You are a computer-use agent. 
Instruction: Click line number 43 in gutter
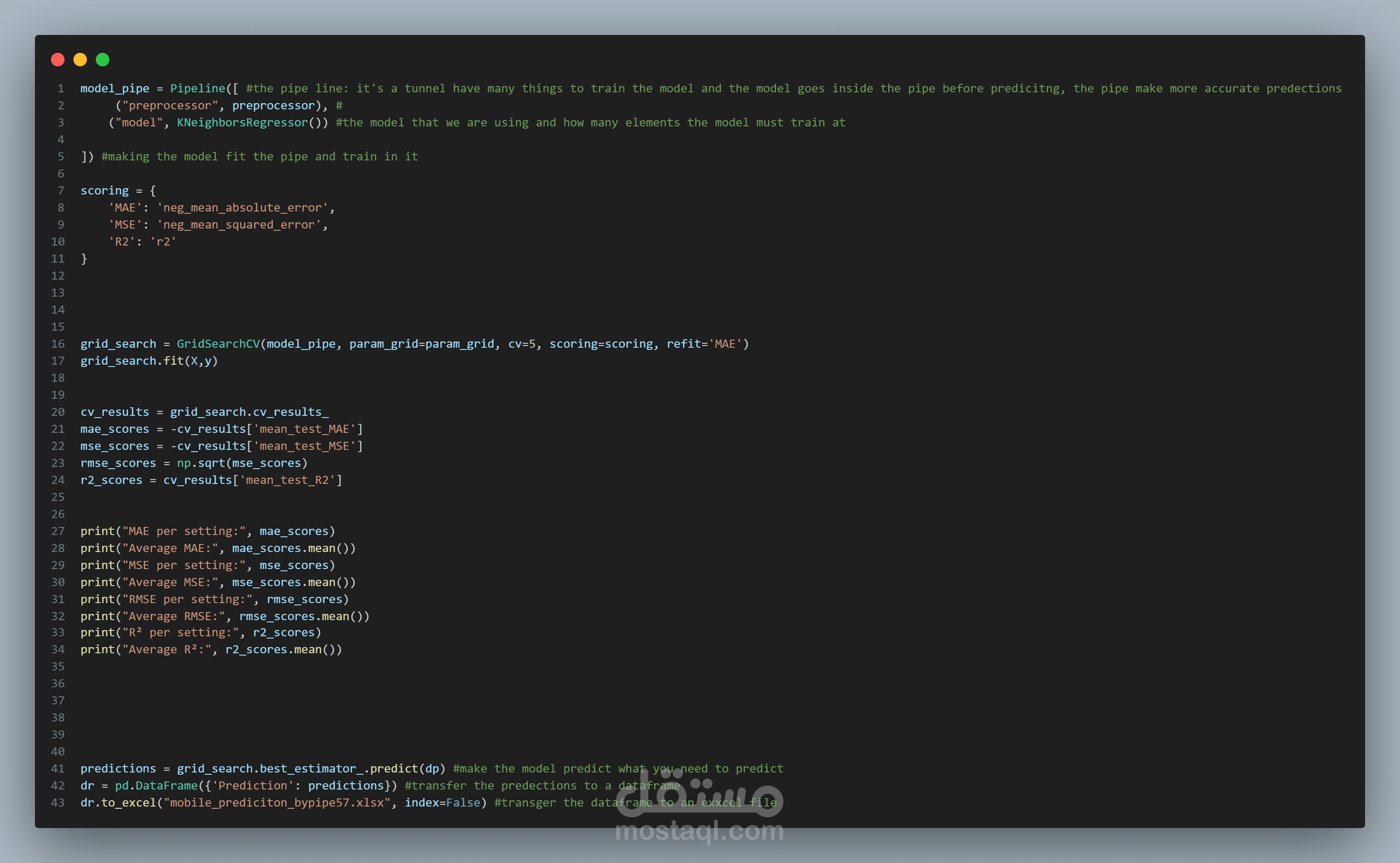point(58,803)
